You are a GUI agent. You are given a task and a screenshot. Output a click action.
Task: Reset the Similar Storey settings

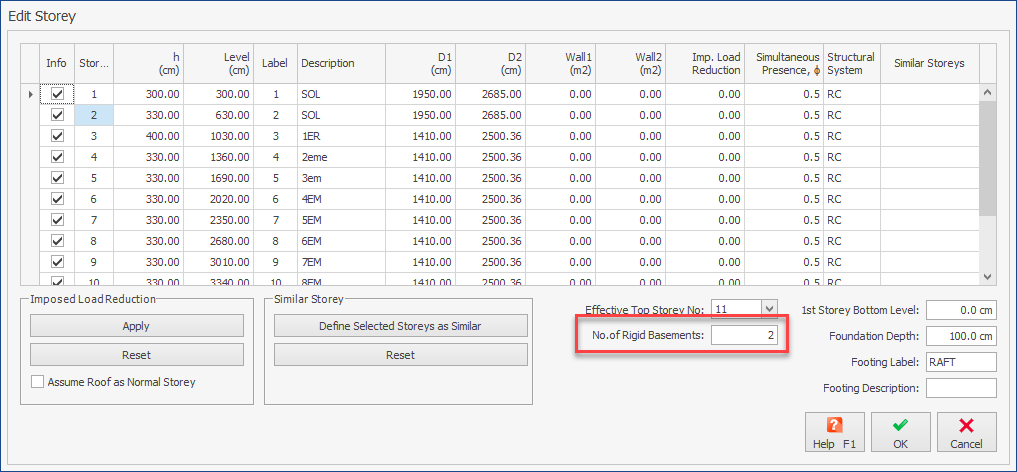coord(400,355)
